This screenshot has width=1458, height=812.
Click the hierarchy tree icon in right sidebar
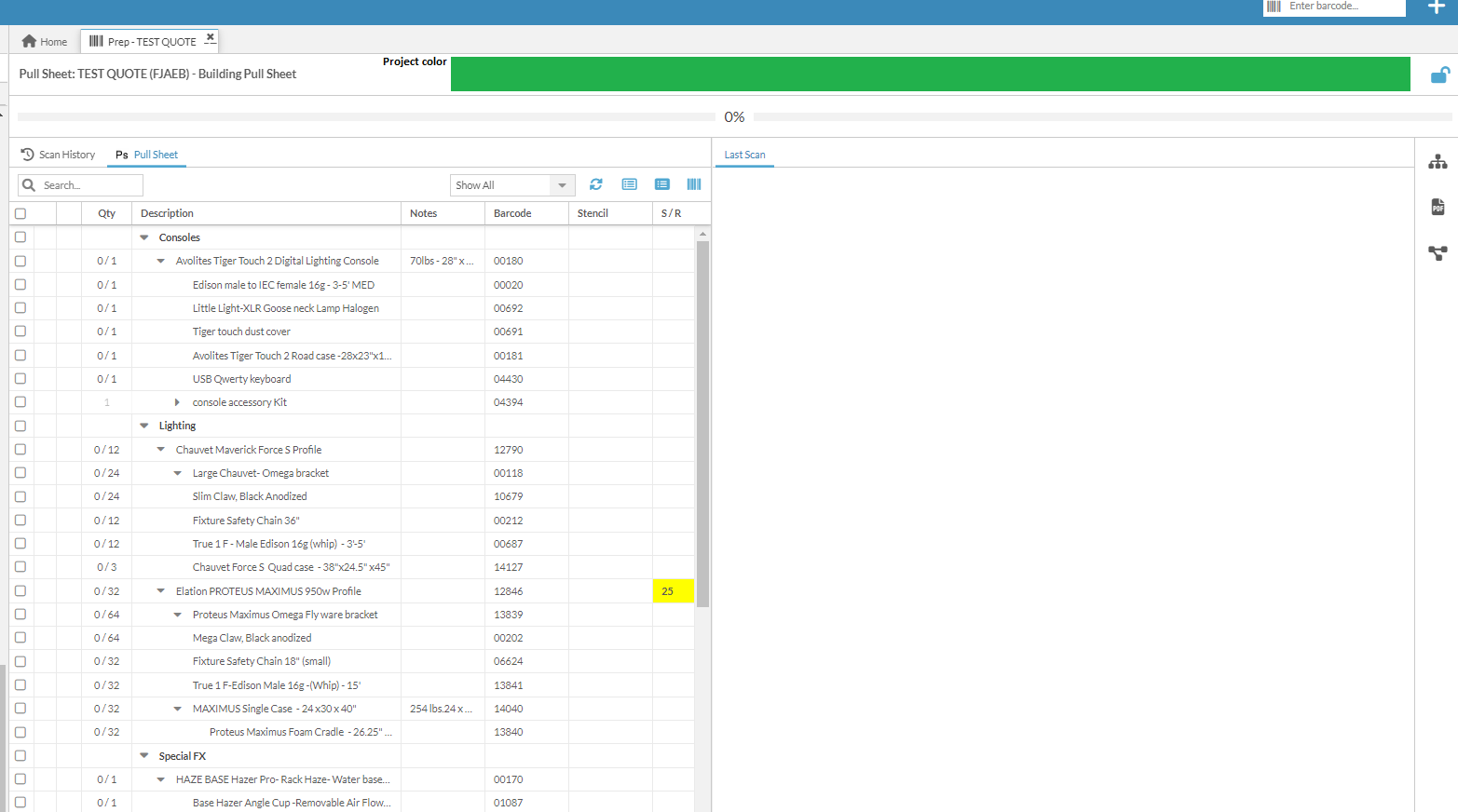1438,162
